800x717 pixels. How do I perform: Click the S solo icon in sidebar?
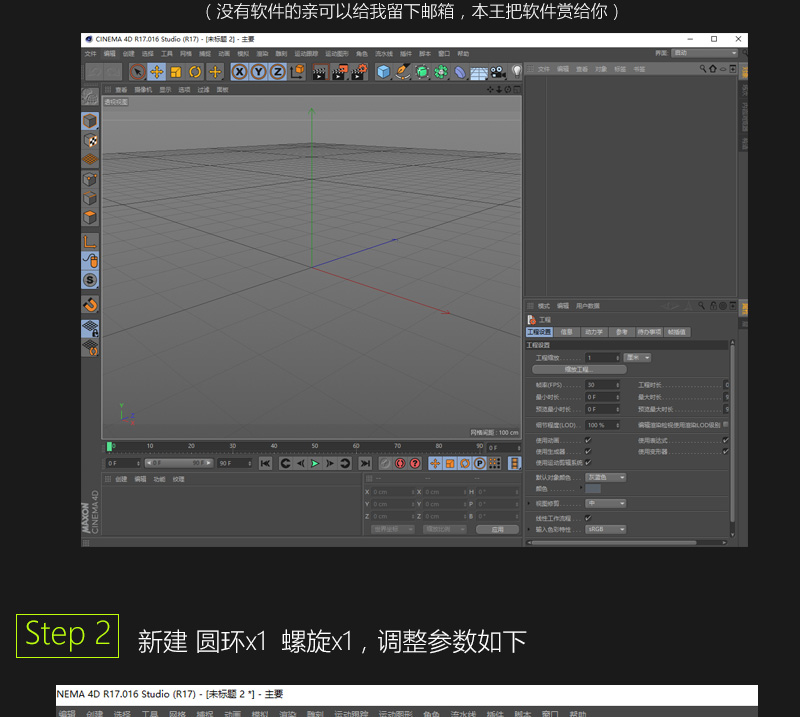tap(90, 280)
